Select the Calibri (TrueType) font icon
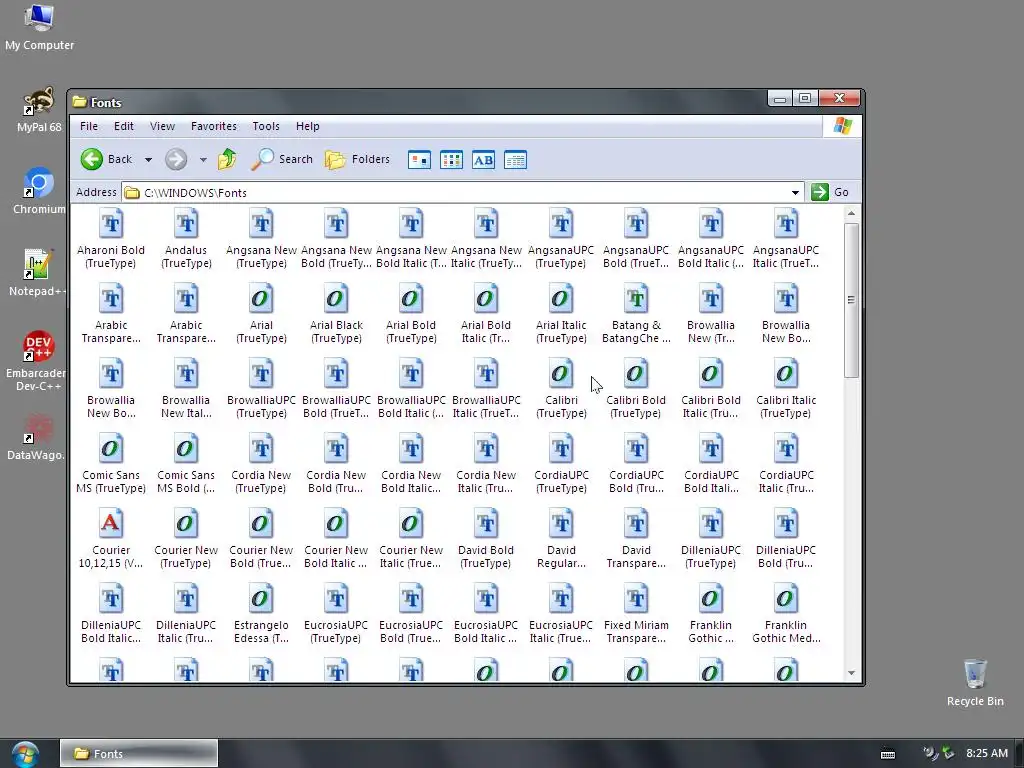This screenshot has height=768, width=1024. click(x=561, y=374)
